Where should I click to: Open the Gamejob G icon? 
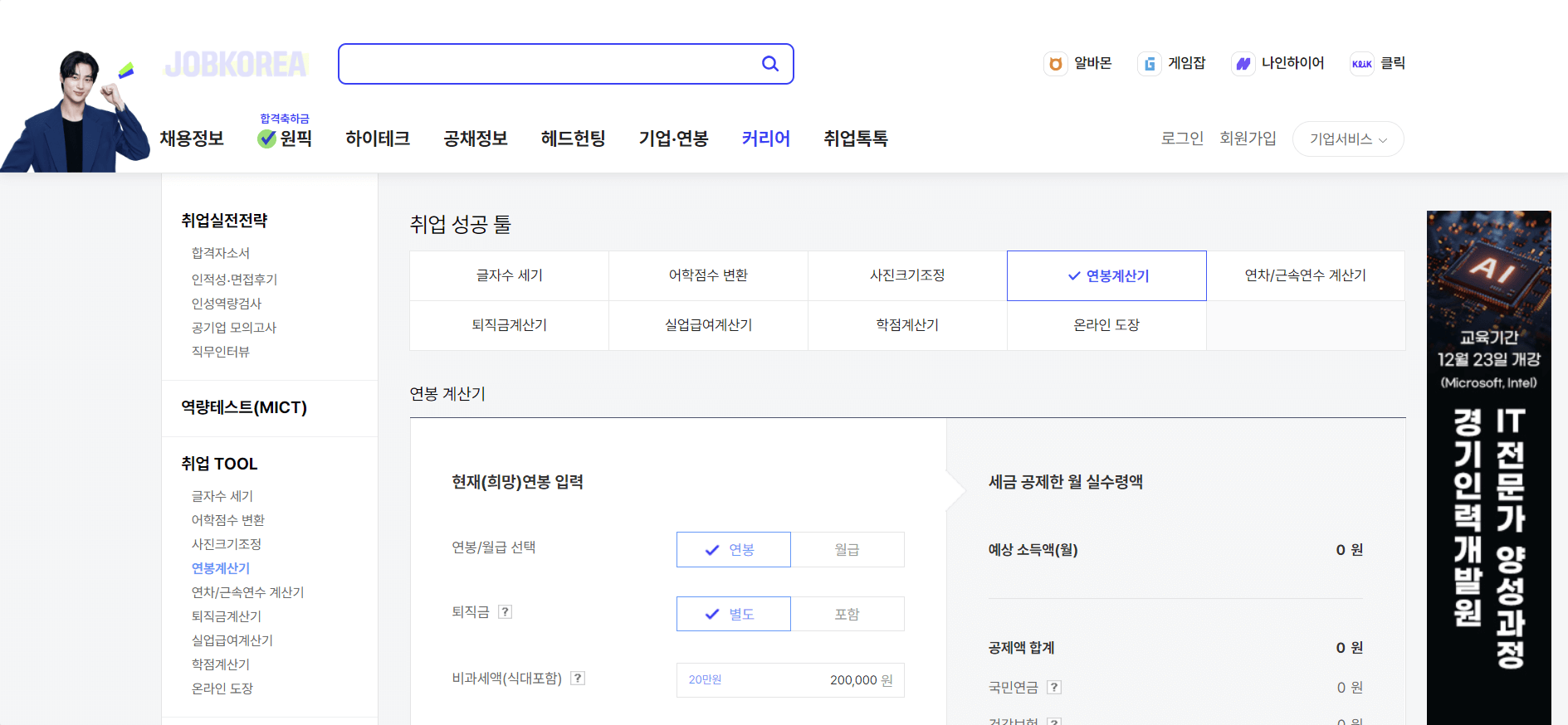[1150, 64]
